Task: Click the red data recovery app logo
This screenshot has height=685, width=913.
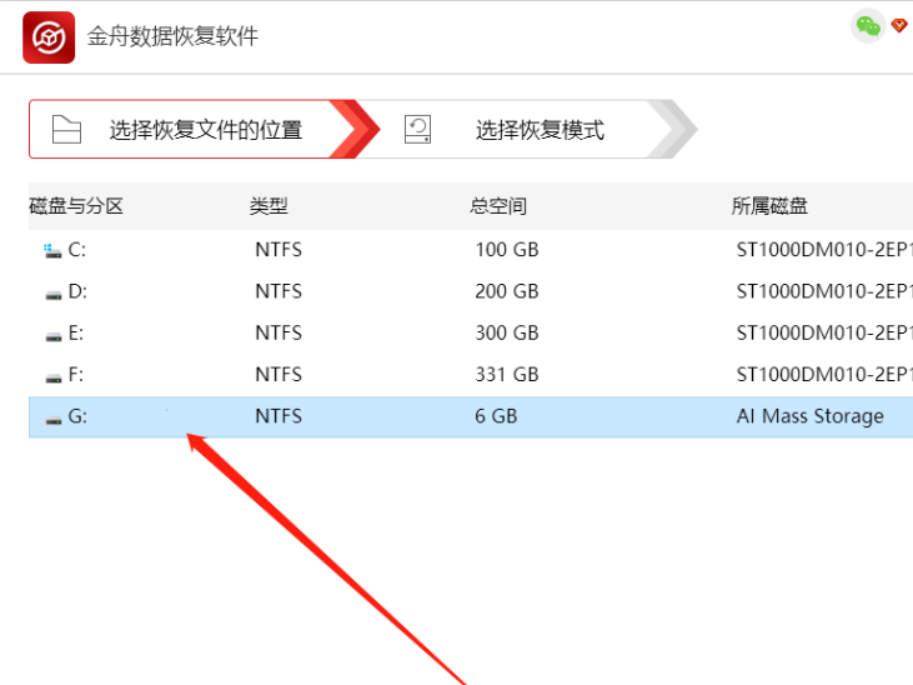Action: click(49, 37)
